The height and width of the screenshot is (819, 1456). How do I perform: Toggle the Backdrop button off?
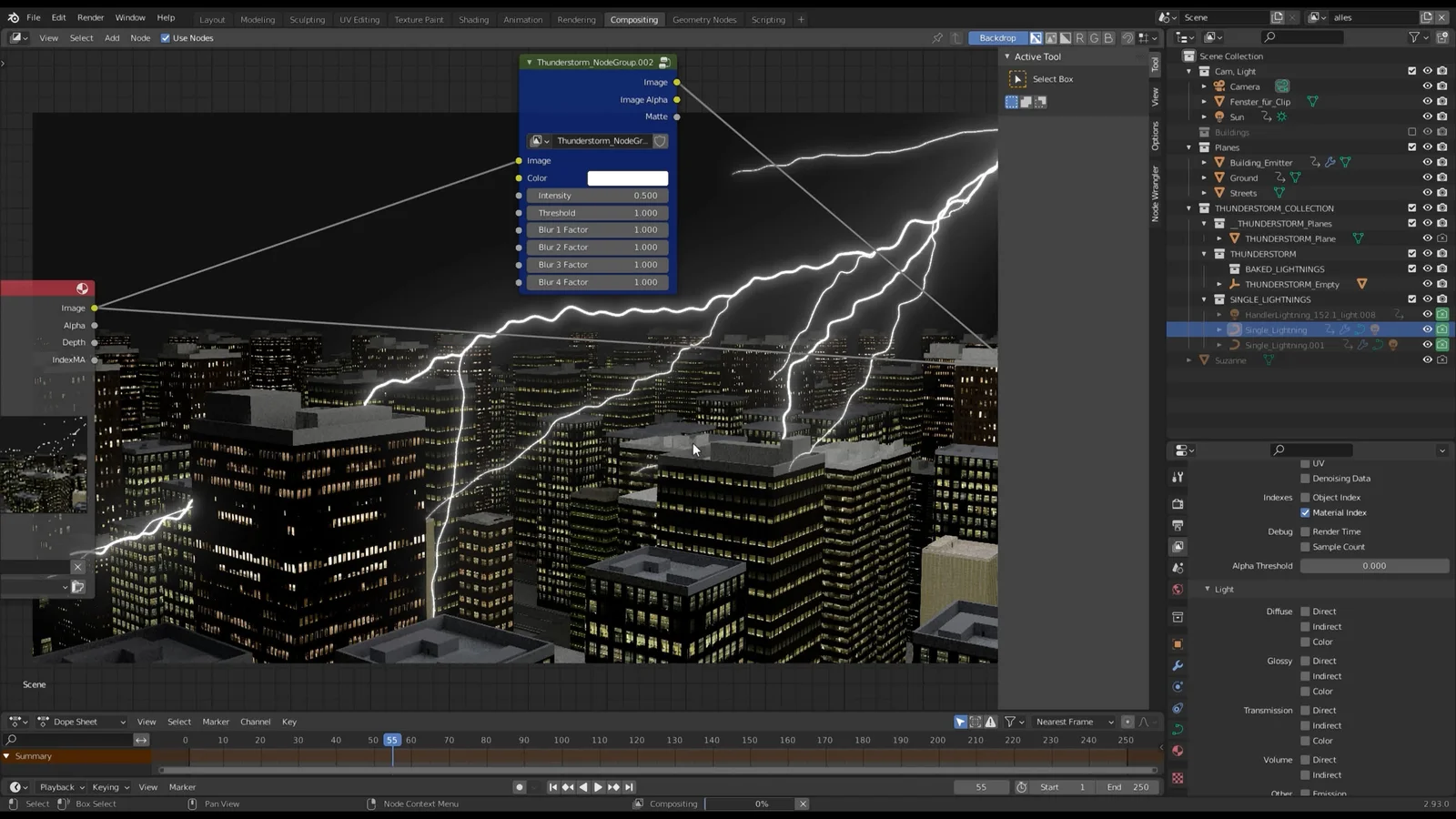point(997,37)
